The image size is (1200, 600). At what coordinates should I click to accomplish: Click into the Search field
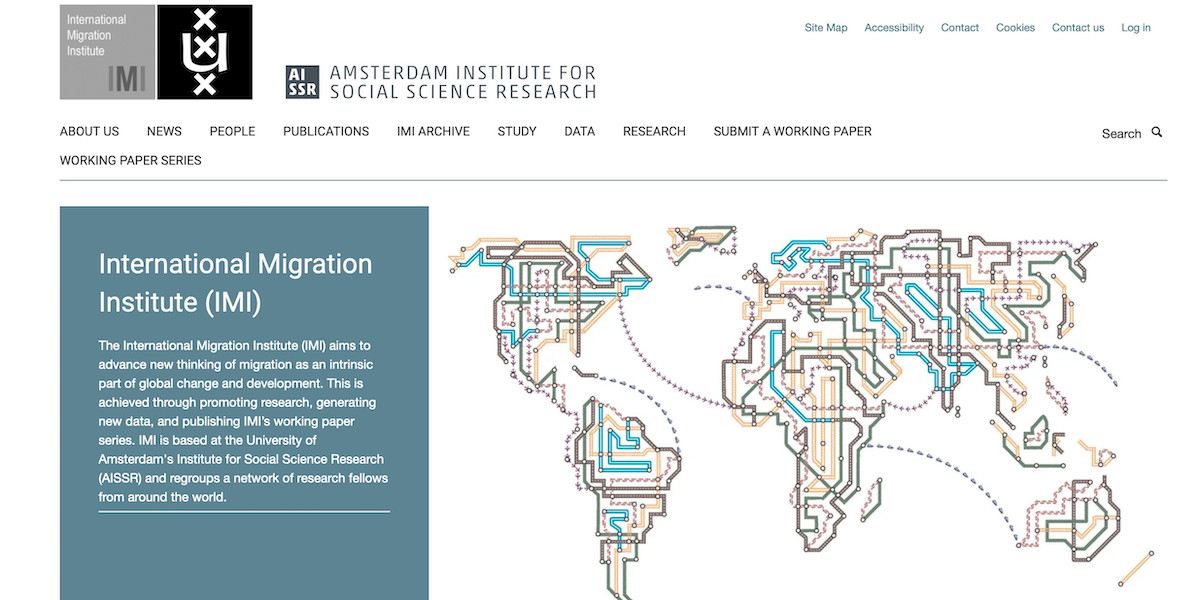[1120, 133]
